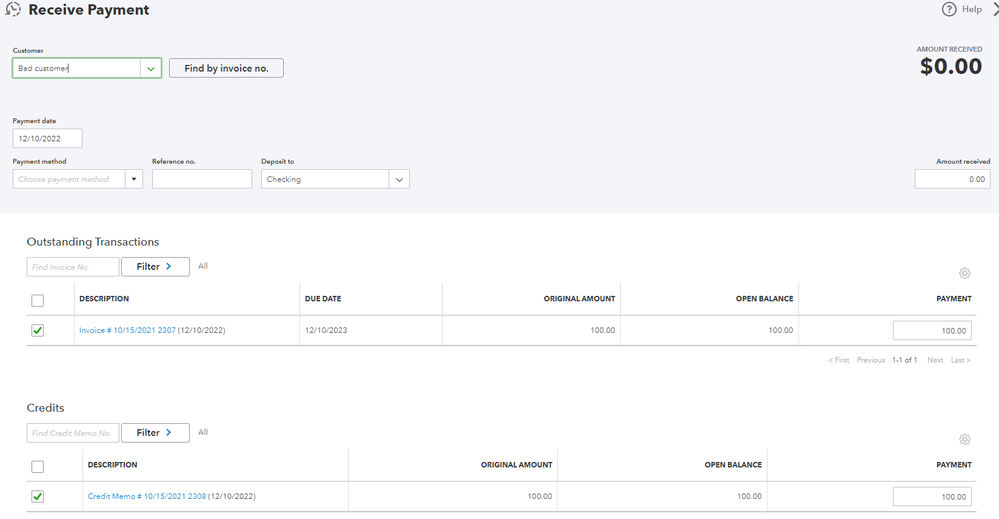
Task: Uncheck the Invoice # 10/15/2021 2307 row
Action: pyautogui.click(x=38, y=330)
